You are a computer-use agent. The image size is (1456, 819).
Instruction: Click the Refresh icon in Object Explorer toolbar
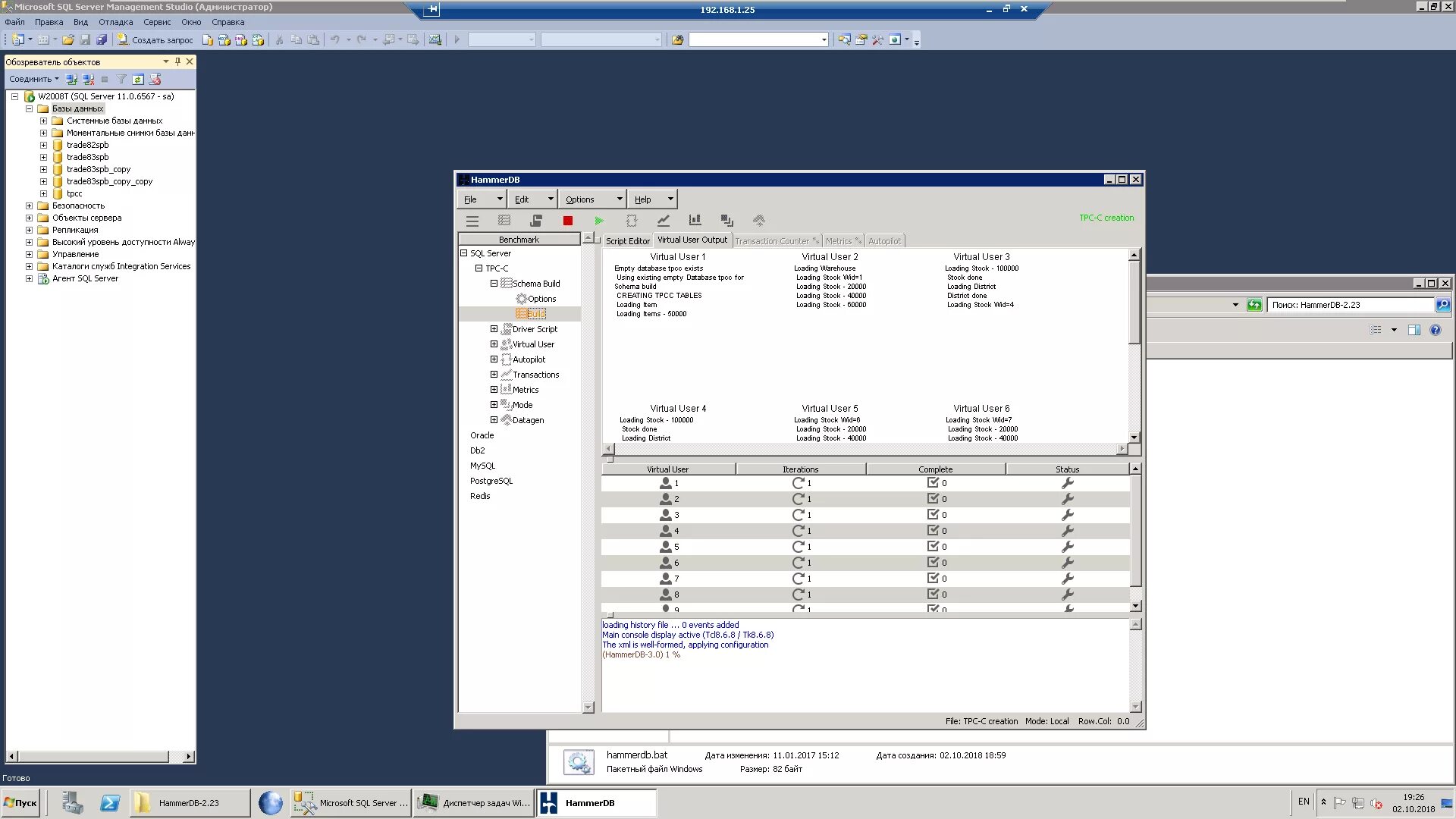click(138, 79)
